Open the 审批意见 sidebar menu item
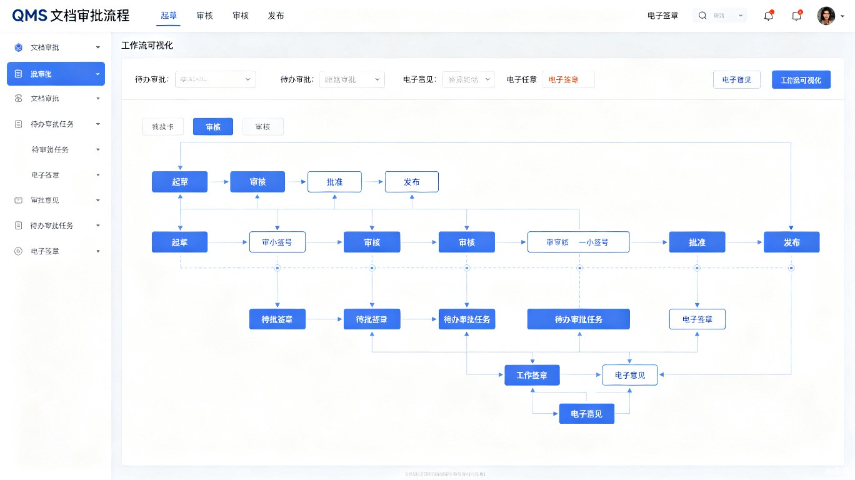The image size is (855, 480). (56, 200)
